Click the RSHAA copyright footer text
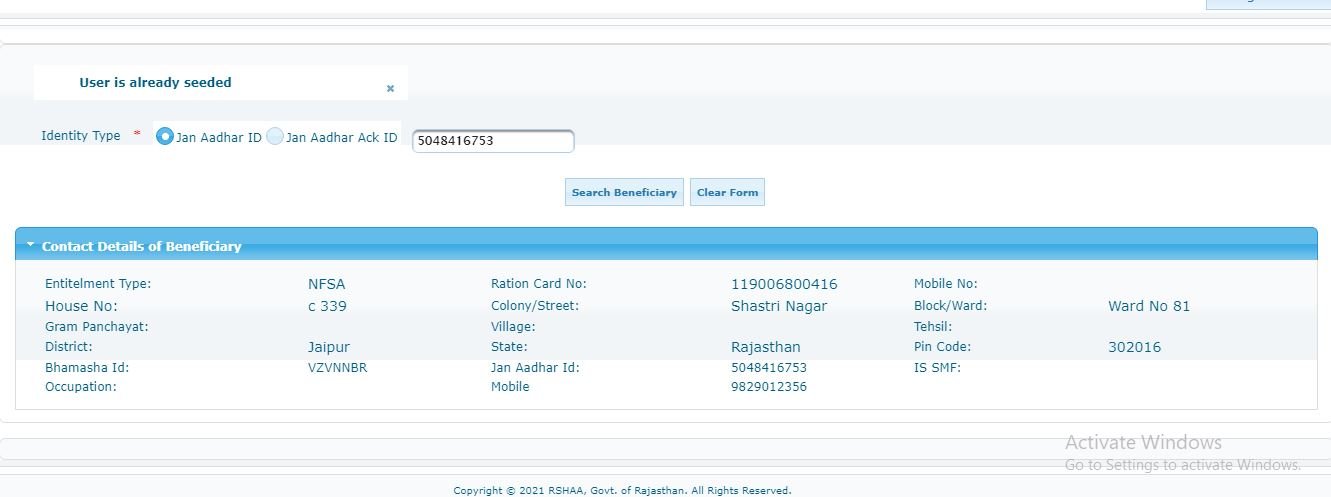 tap(622, 490)
